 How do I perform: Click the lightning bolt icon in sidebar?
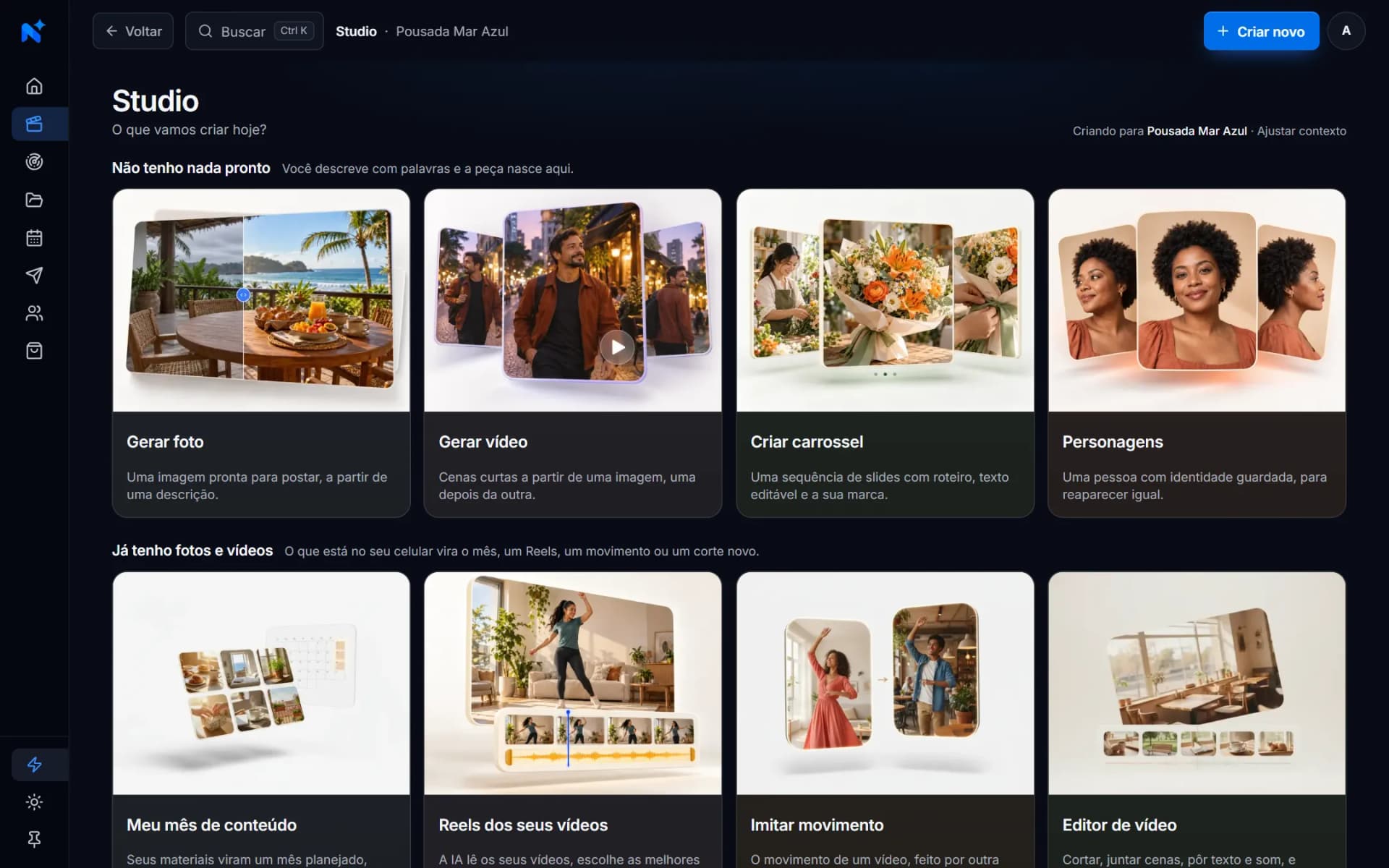[x=34, y=765]
